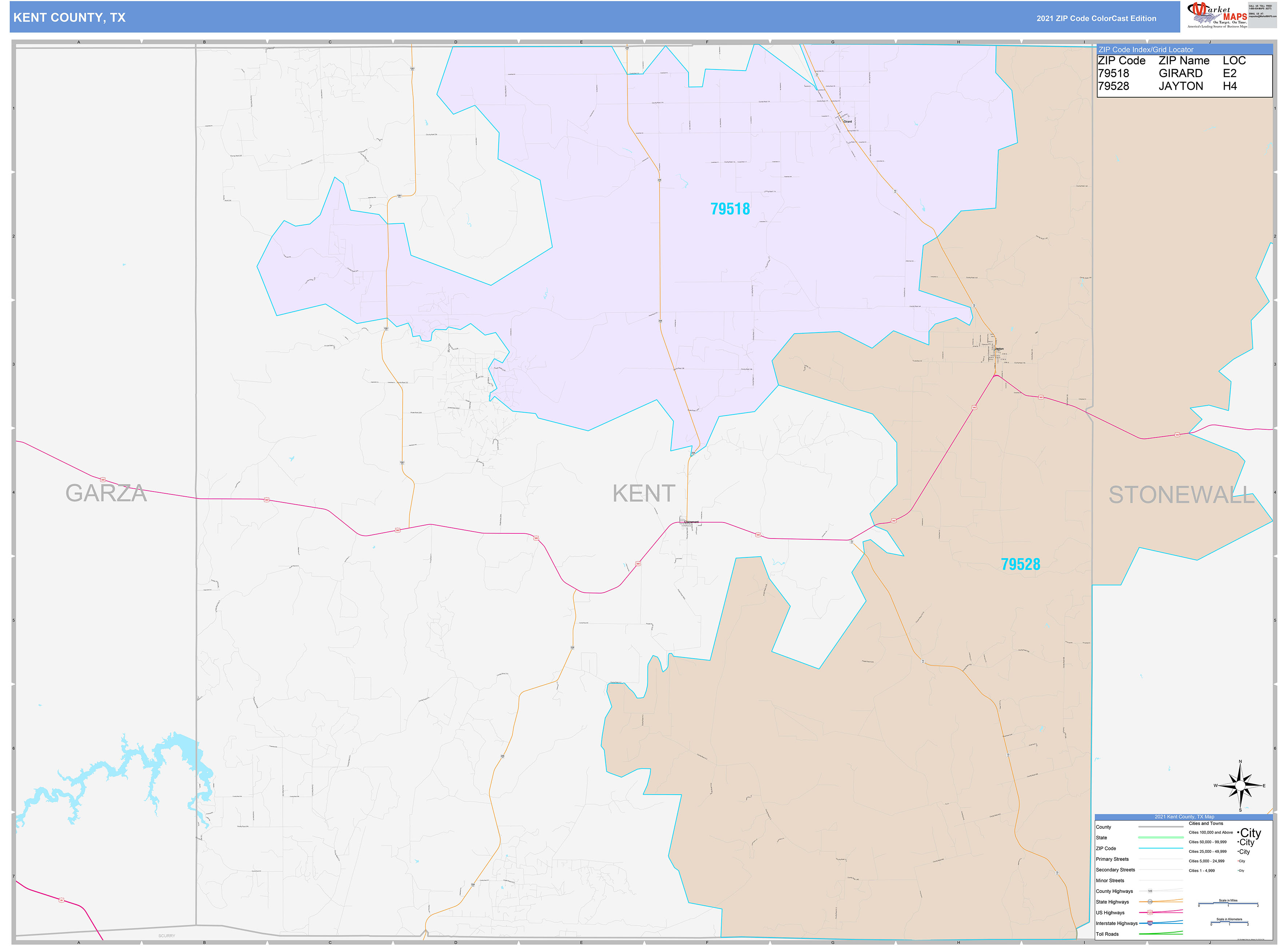Screen dimensions: 1288x946
Task: Click the Cities 100,000 and Above city dot
Action: (x=1238, y=832)
